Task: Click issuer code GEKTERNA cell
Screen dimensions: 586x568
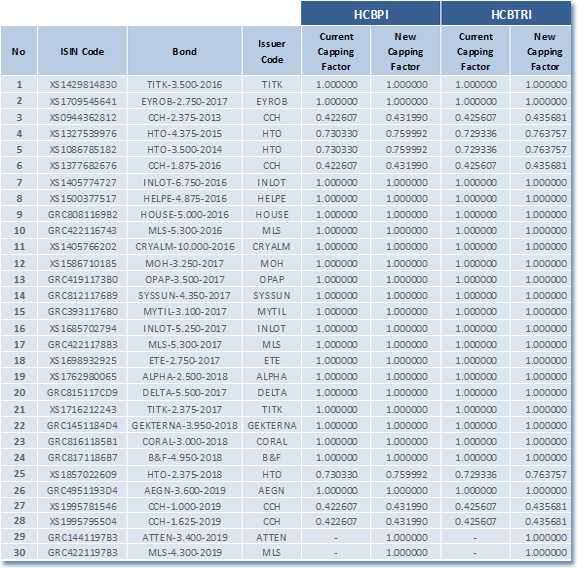Action: 272,425
